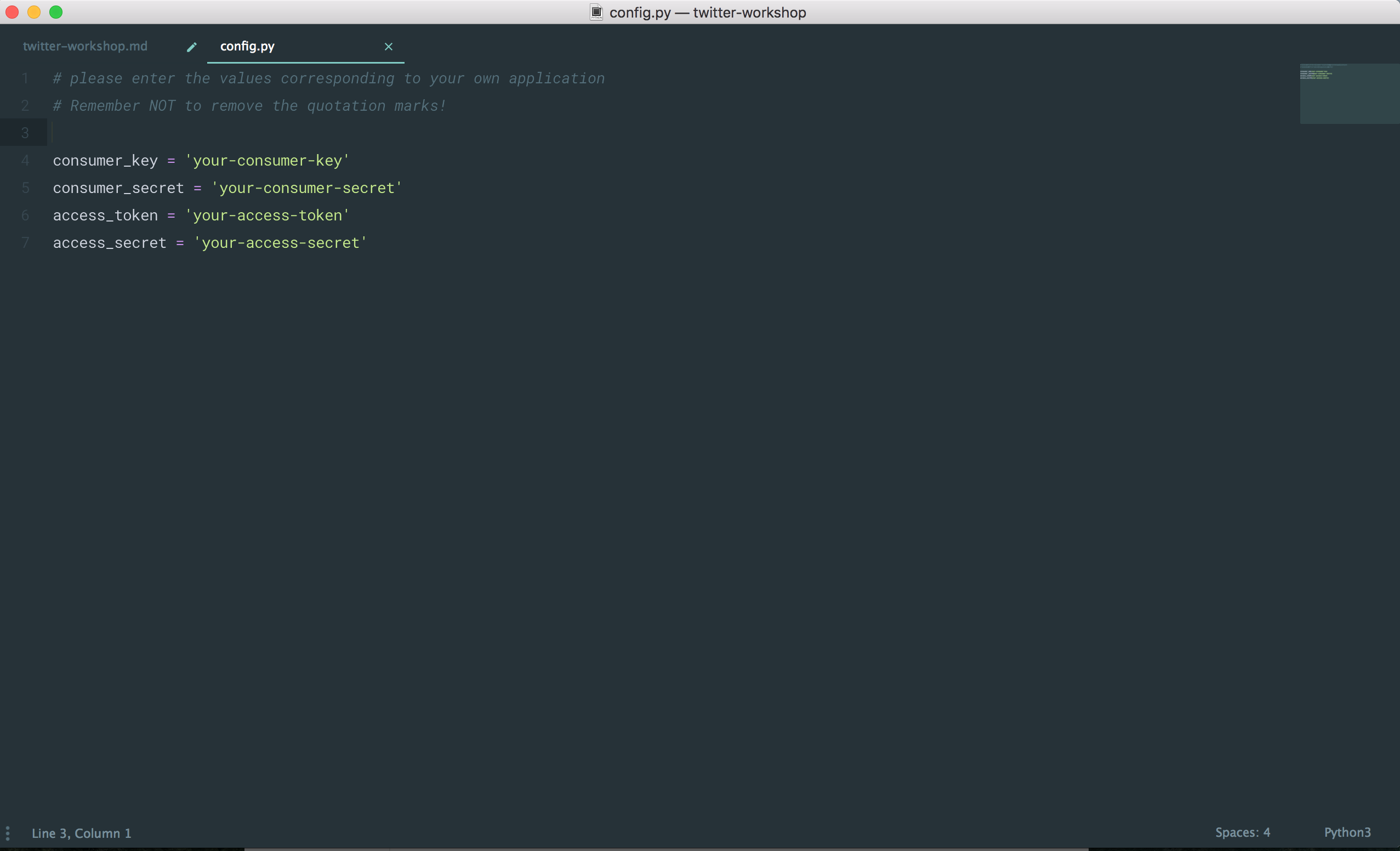The image size is (1400, 851).
Task: Click the file icon in title bar
Action: click(x=595, y=12)
